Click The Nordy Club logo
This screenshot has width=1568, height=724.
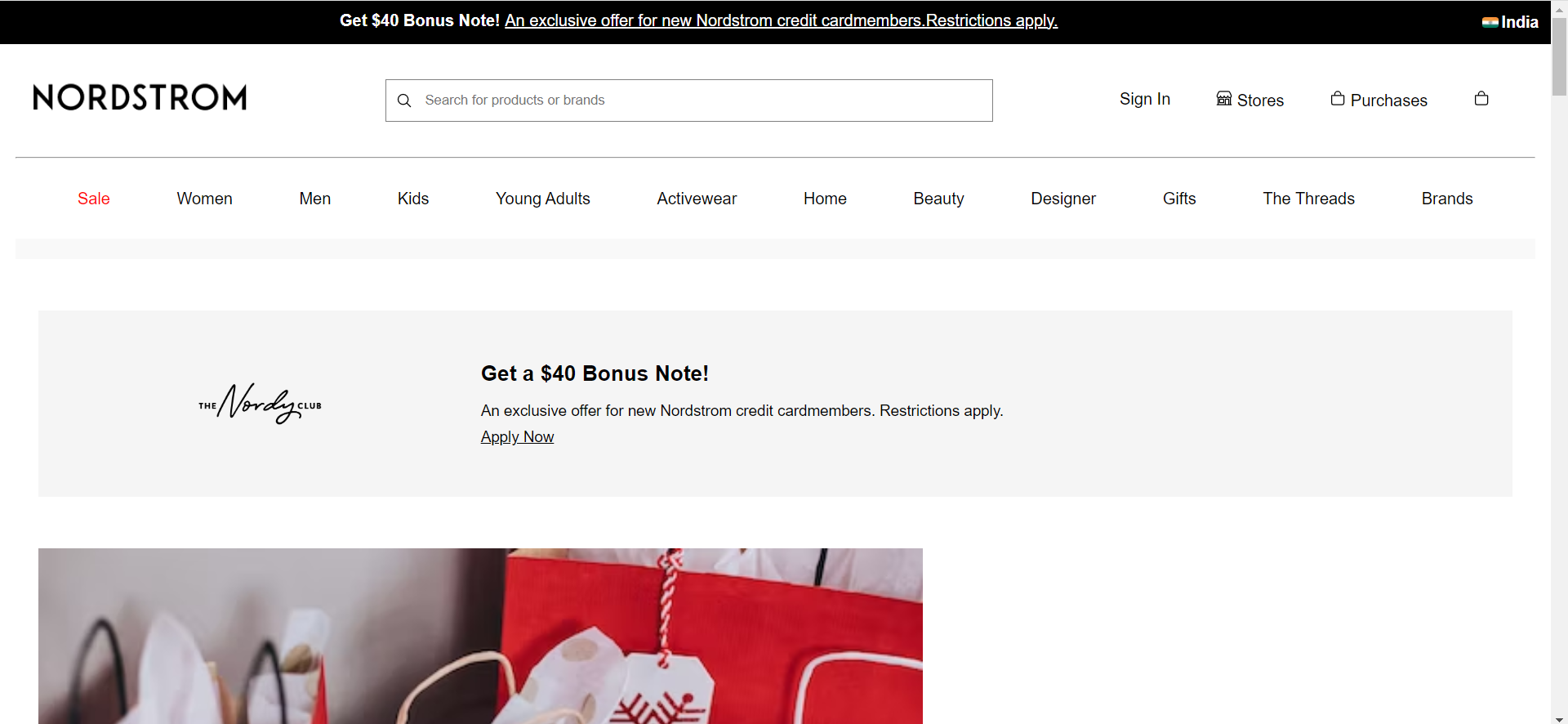coord(260,404)
